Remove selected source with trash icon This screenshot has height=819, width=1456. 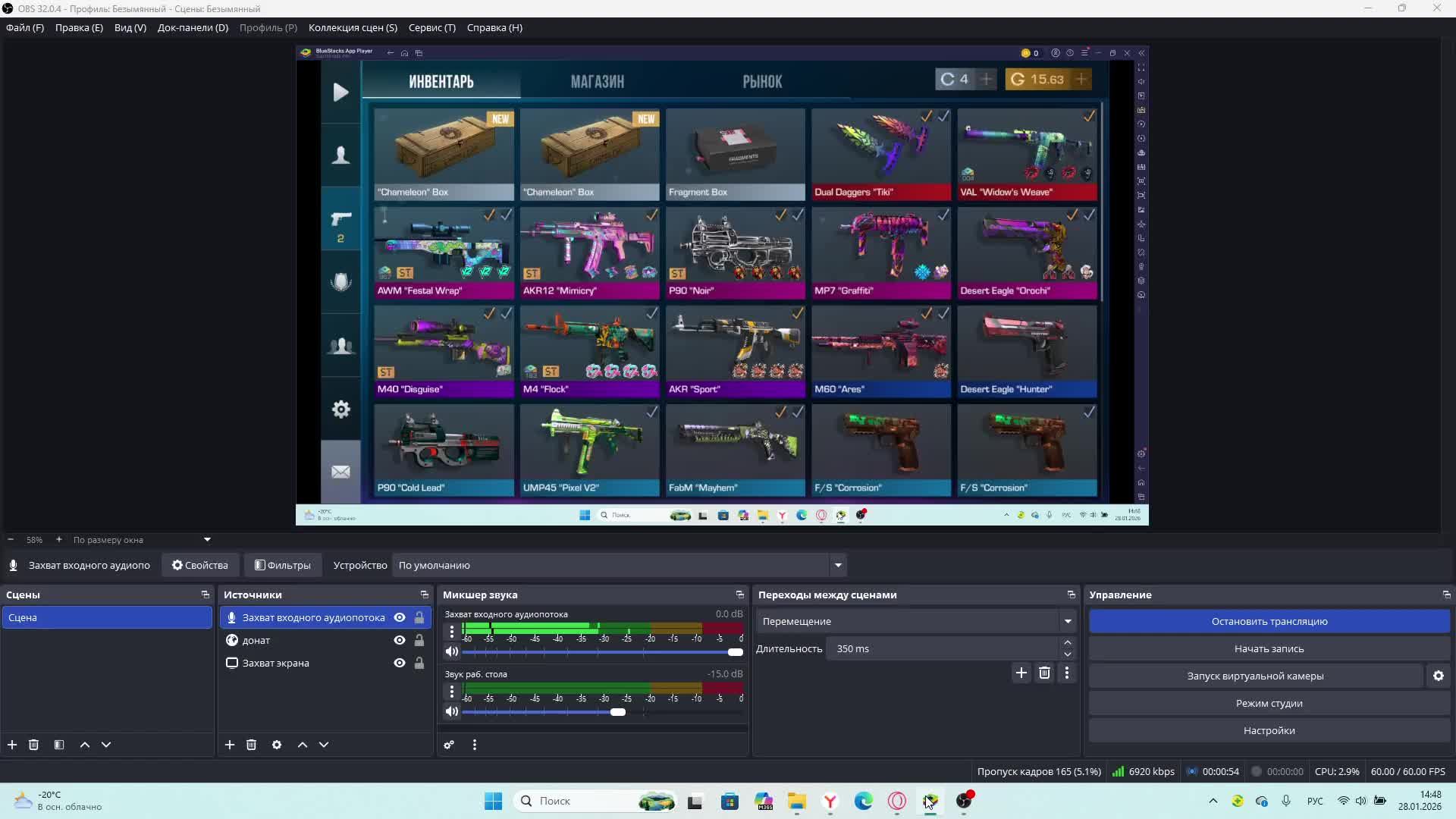252,745
